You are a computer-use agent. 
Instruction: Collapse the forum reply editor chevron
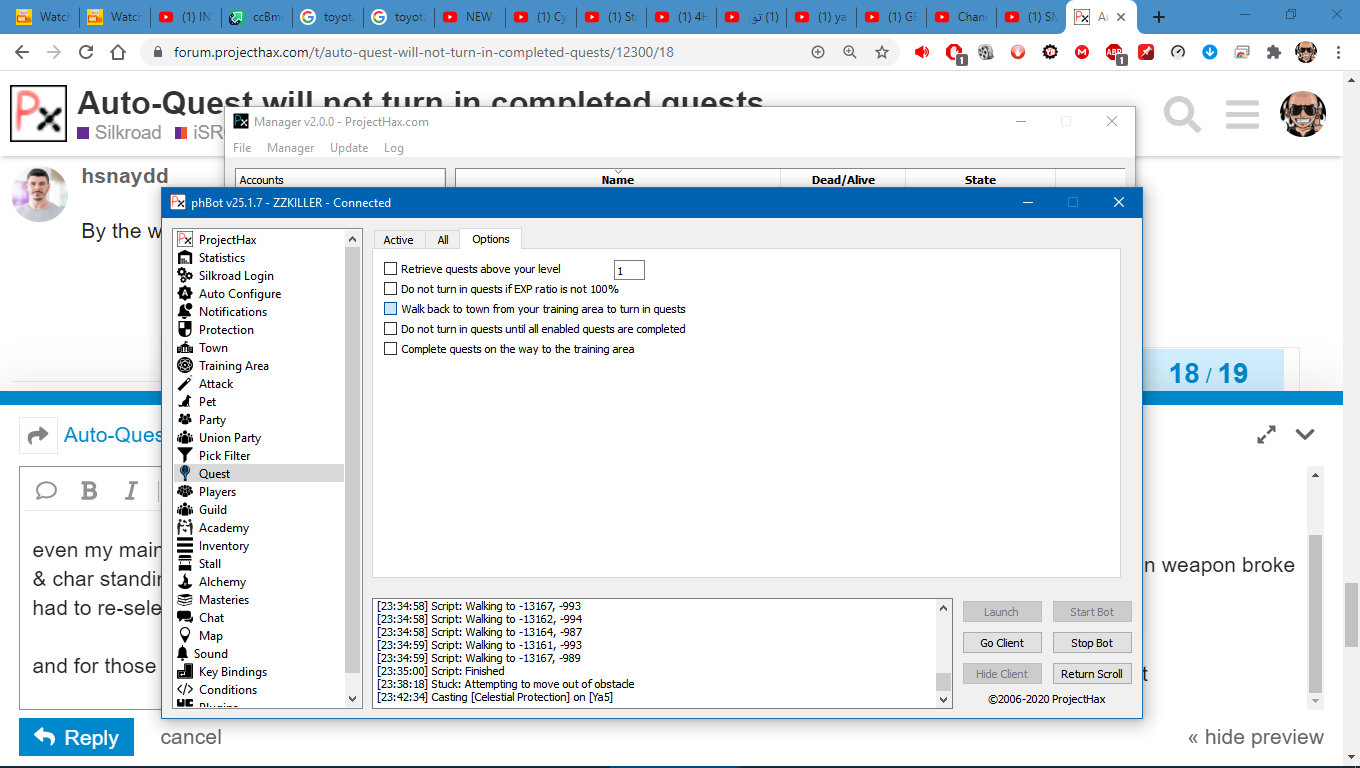[x=1305, y=435]
